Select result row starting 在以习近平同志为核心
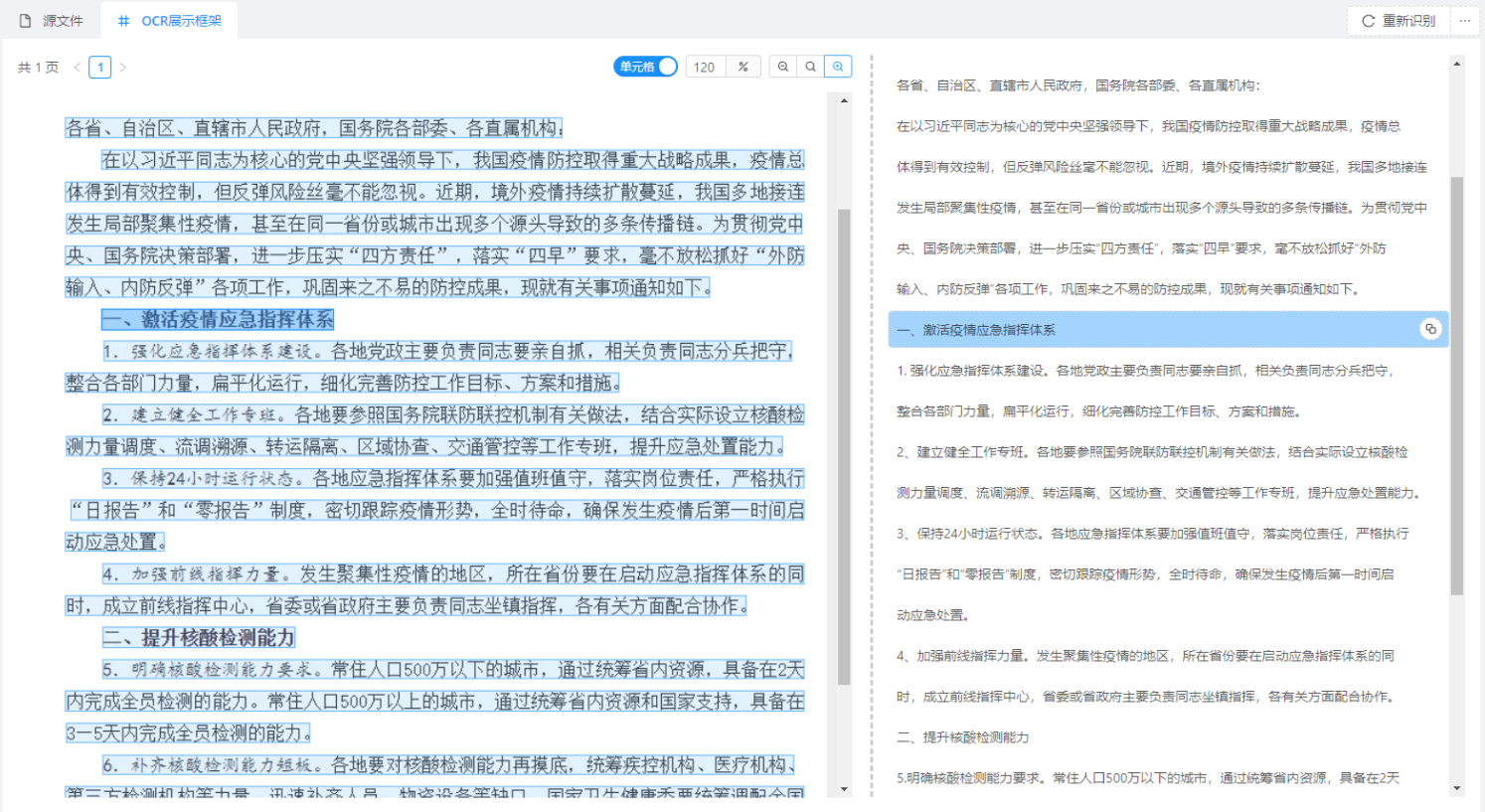The height and width of the screenshot is (812, 1485). coord(1168,126)
